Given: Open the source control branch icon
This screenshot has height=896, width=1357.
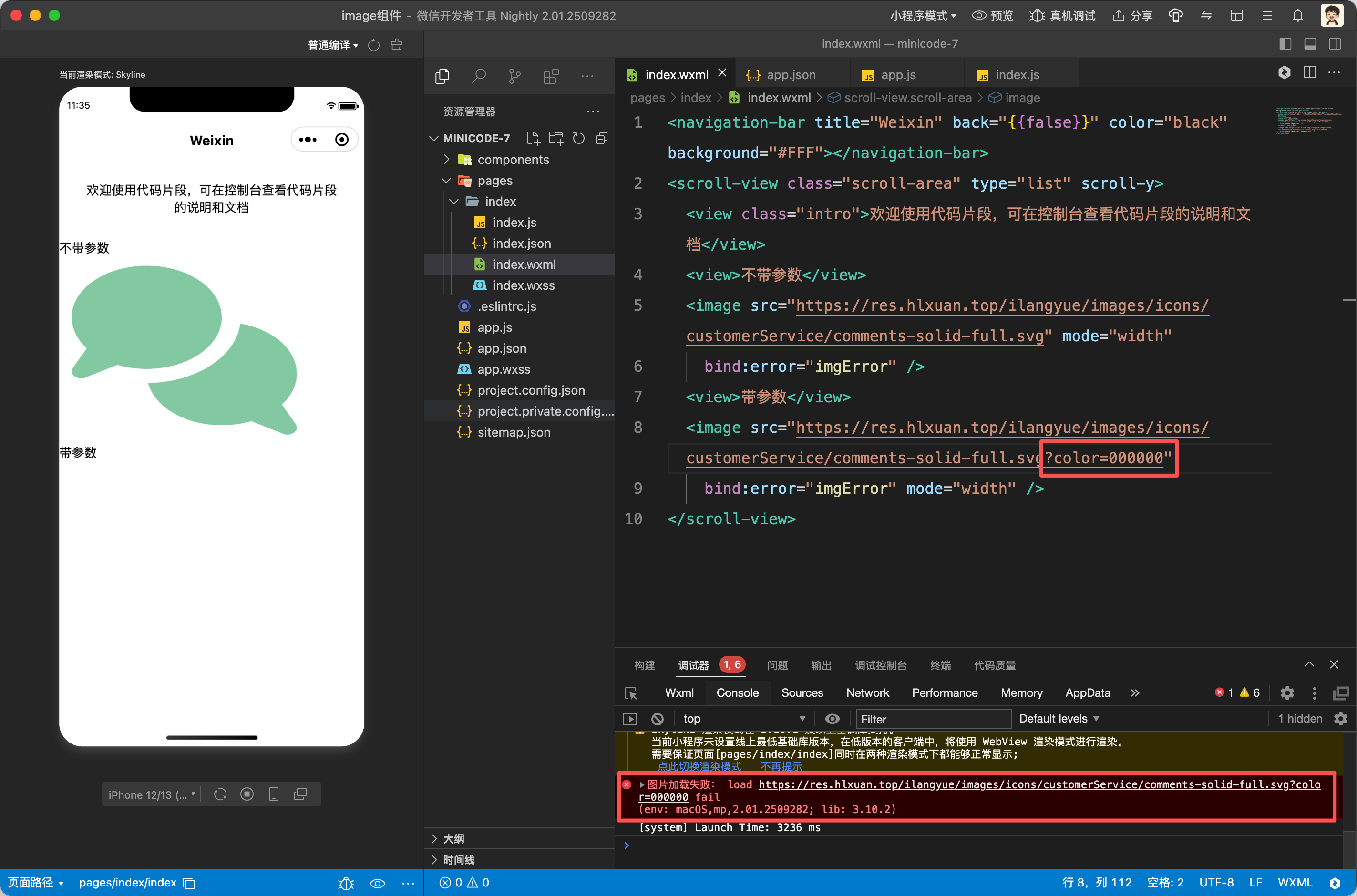Looking at the screenshot, I should coord(514,76).
